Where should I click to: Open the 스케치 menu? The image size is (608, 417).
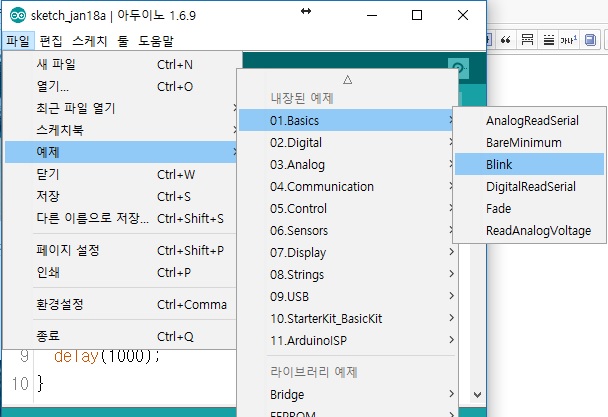click(x=90, y=41)
